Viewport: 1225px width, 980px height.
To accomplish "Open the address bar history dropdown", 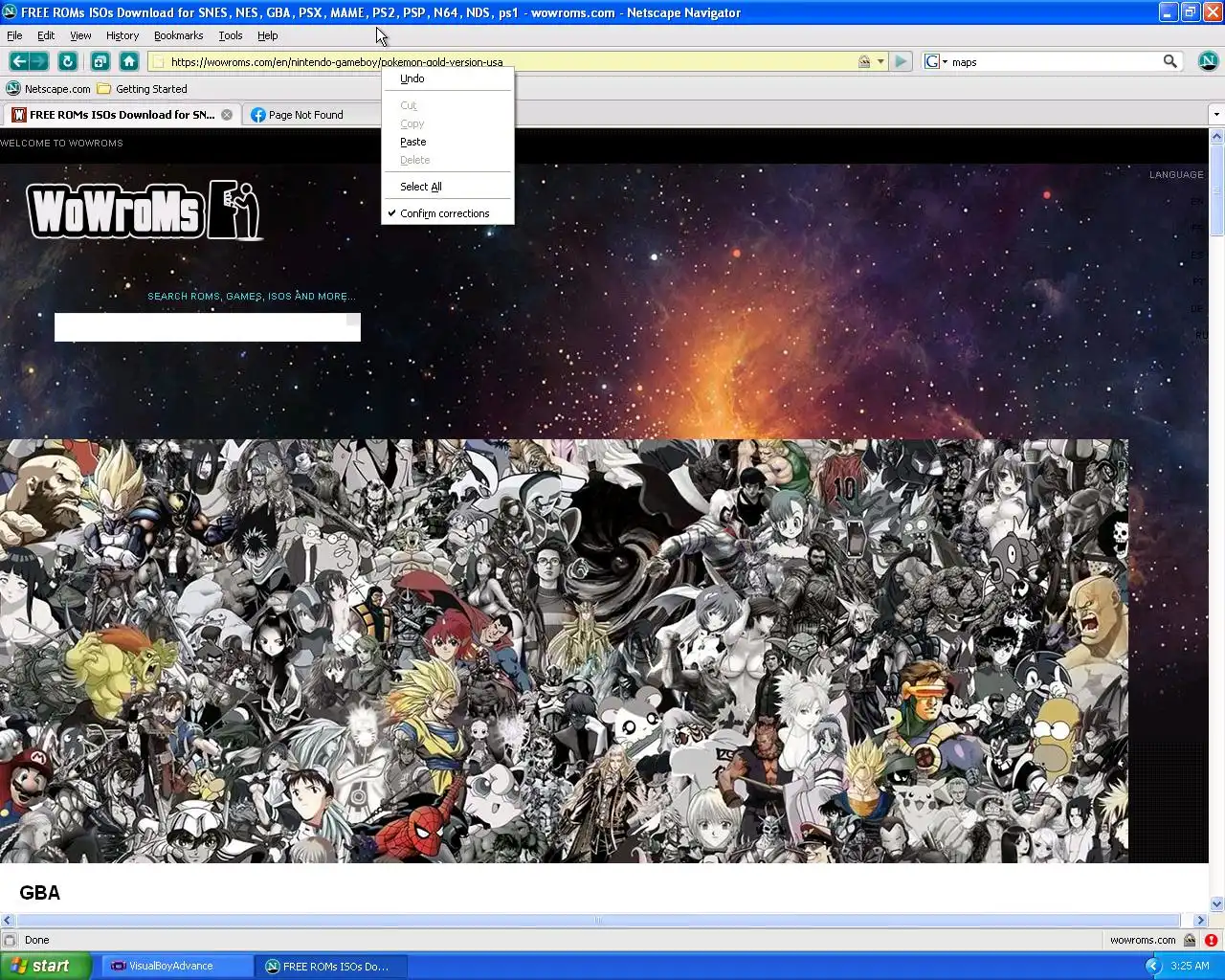I will click(x=880, y=61).
